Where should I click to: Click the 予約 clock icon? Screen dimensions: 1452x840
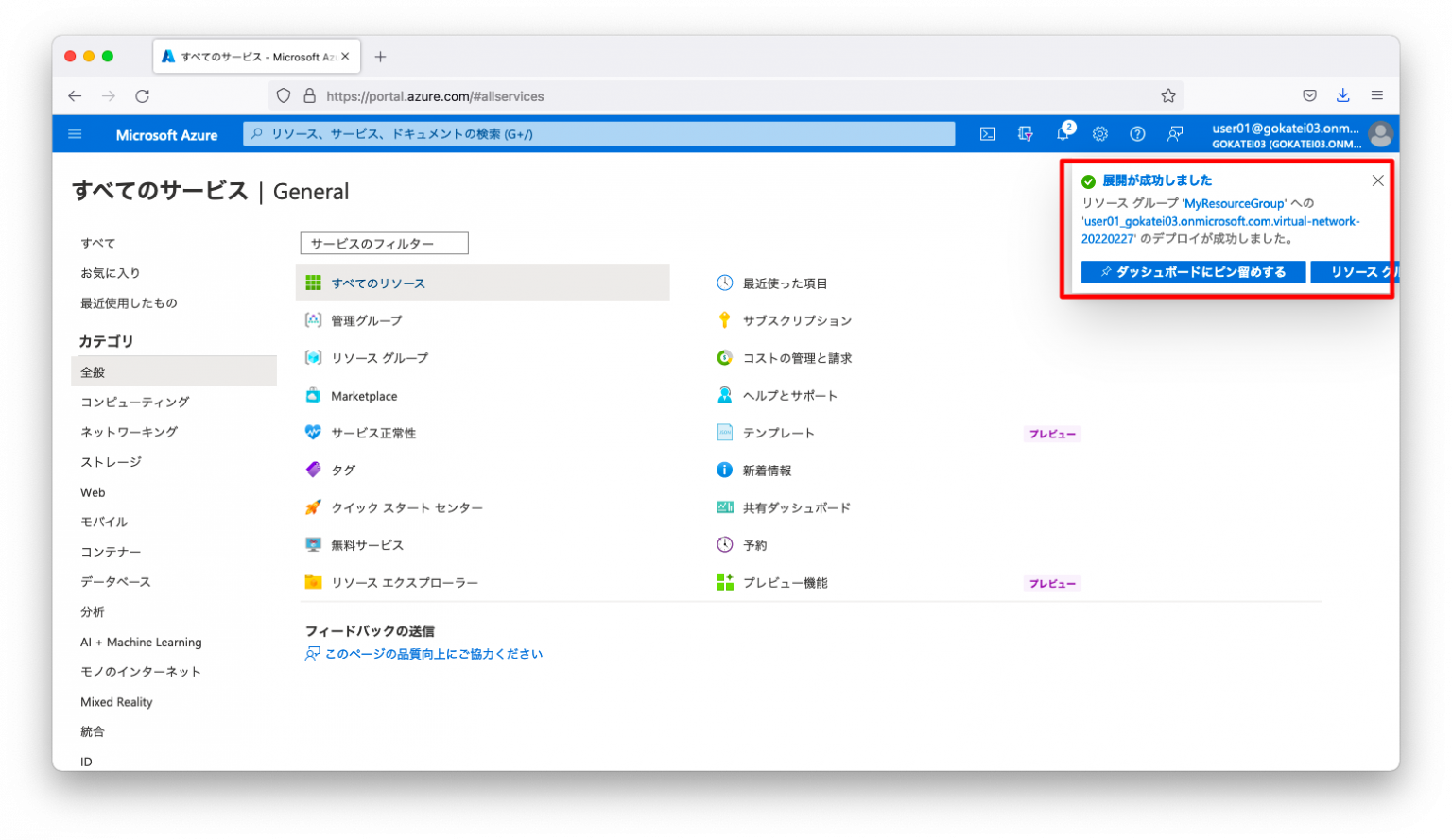(724, 544)
